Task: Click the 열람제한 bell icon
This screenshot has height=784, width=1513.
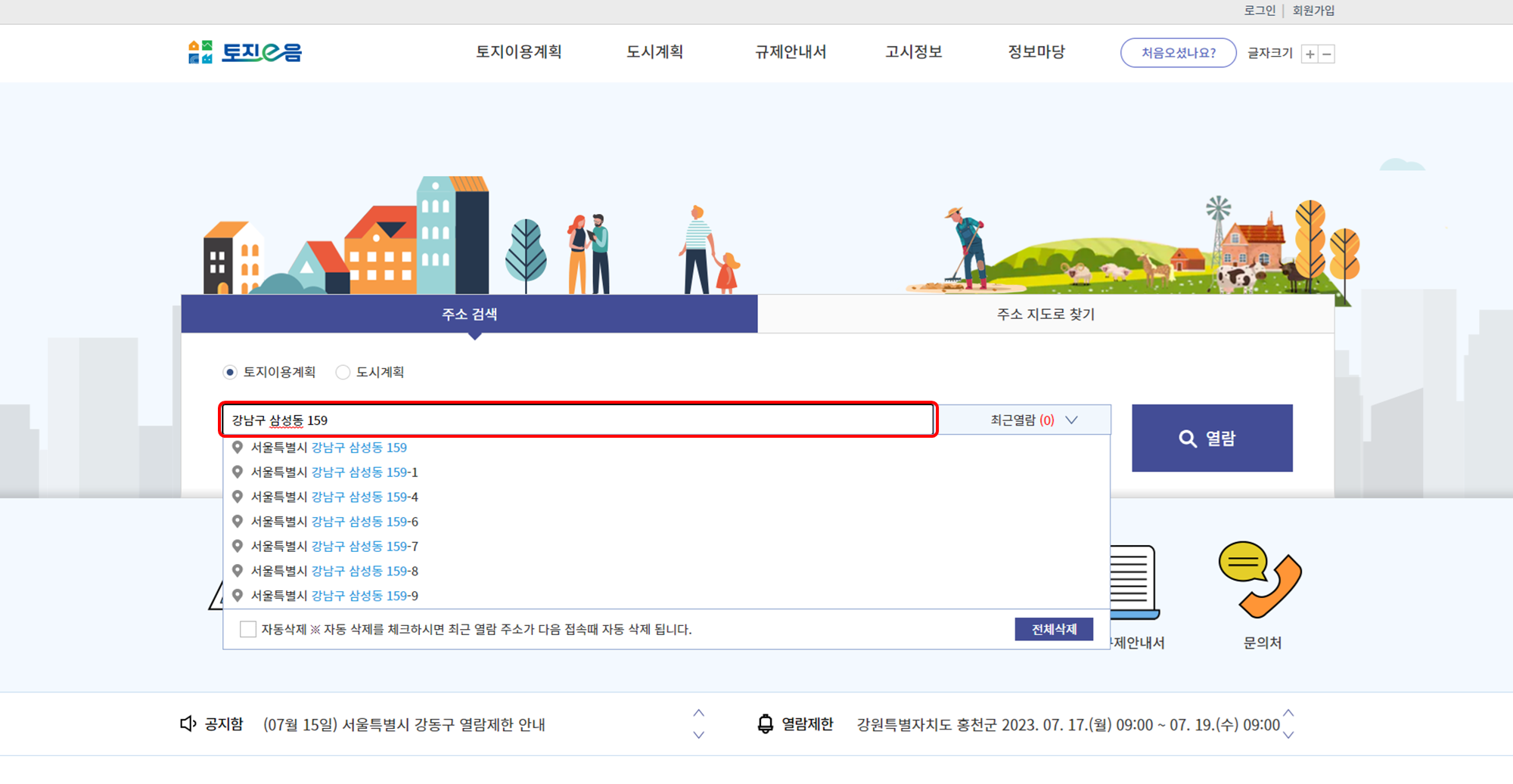Action: pyautogui.click(x=766, y=724)
